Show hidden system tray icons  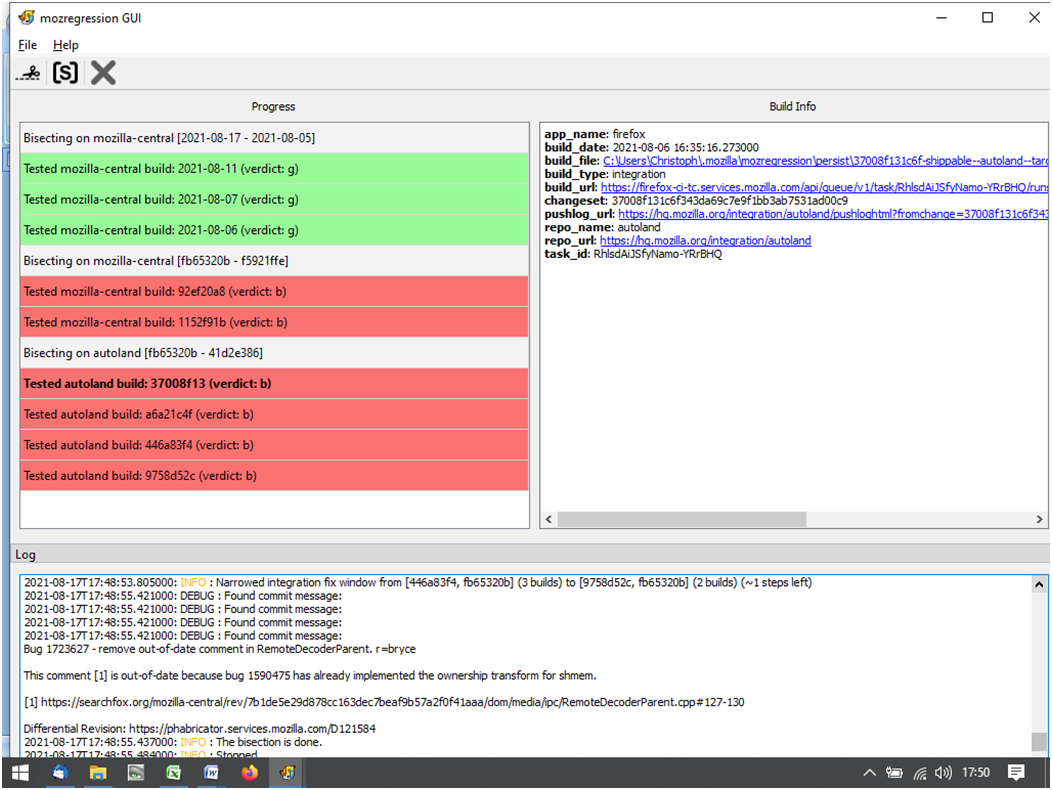869,772
